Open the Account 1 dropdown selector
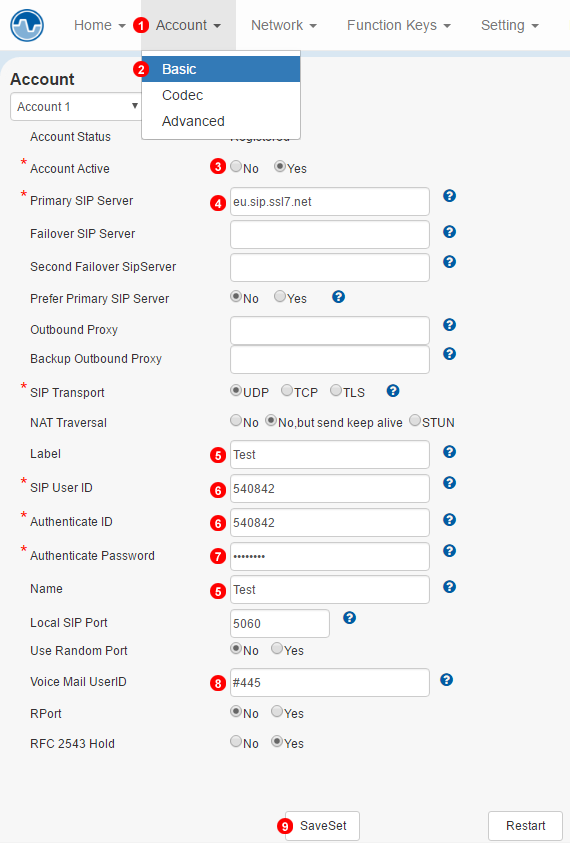Screen dimensions: 570x843 (76, 106)
